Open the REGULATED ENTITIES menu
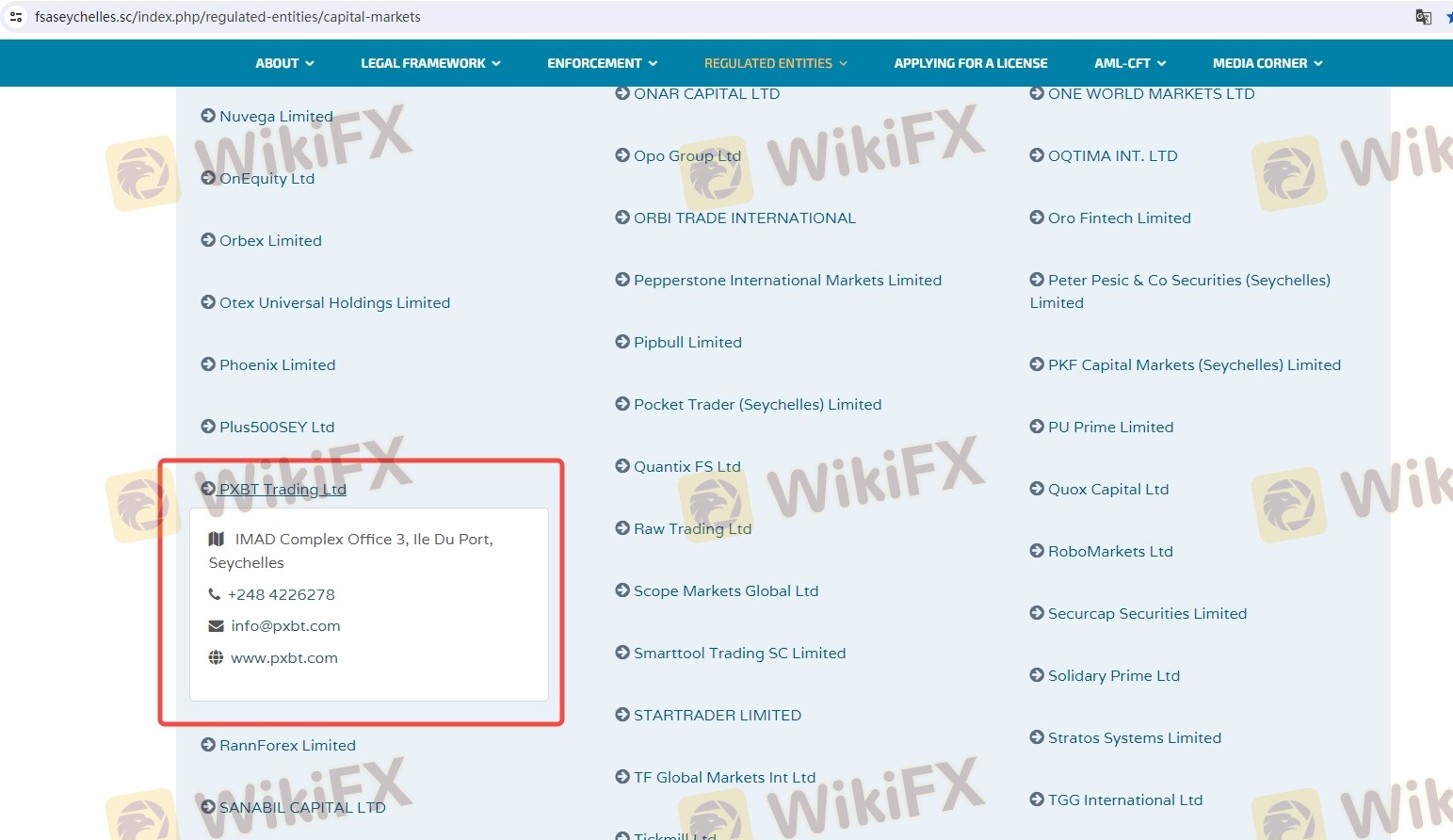 pos(776,63)
